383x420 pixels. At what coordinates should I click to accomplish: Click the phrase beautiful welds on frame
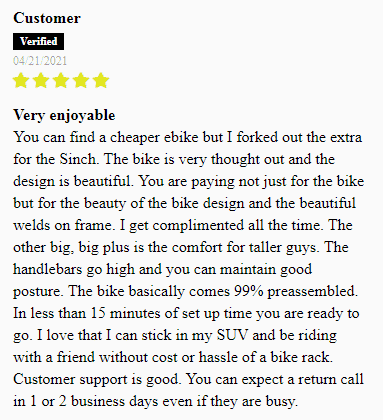pos(184,214)
